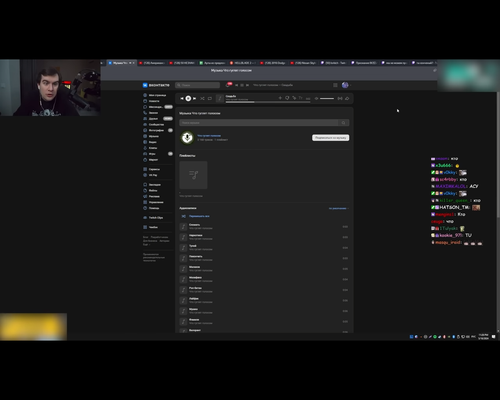Close the active VK Музыка tab
The height and width of the screenshot is (400, 500).
point(134,63)
